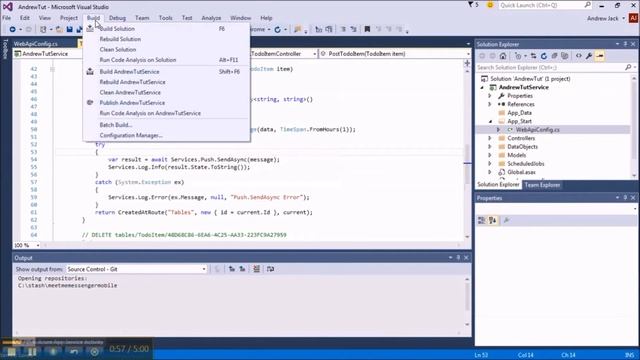Click the Clear All icon in Output toolbar
The height and width of the screenshot is (360, 640).
click(x=256, y=269)
